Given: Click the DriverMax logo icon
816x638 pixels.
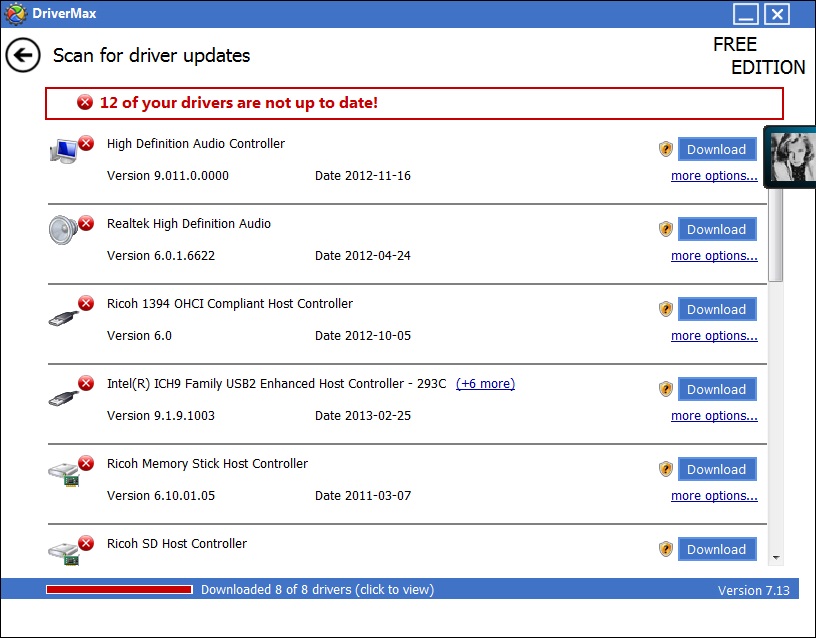Looking at the screenshot, I should click(x=15, y=14).
